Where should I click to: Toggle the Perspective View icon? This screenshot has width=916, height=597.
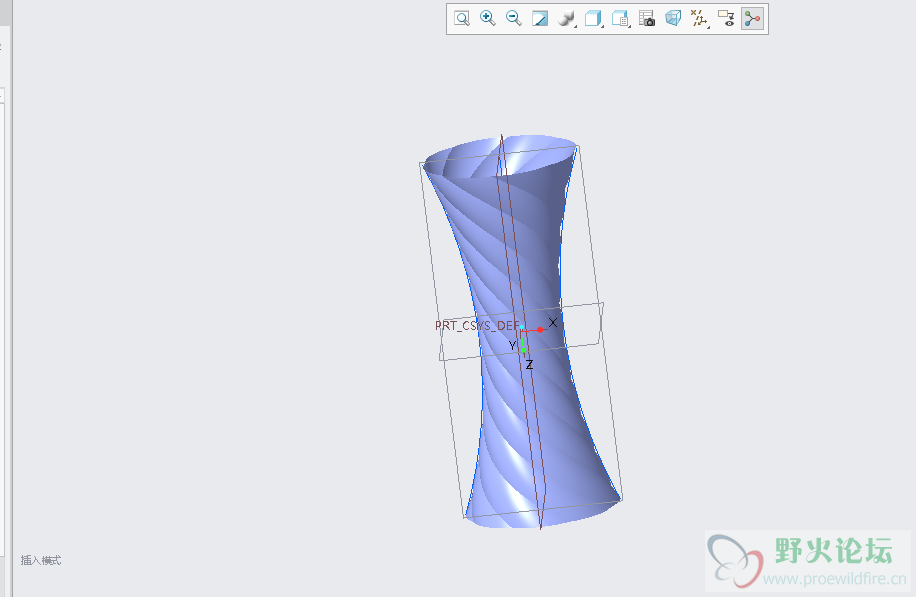(x=673, y=19)
